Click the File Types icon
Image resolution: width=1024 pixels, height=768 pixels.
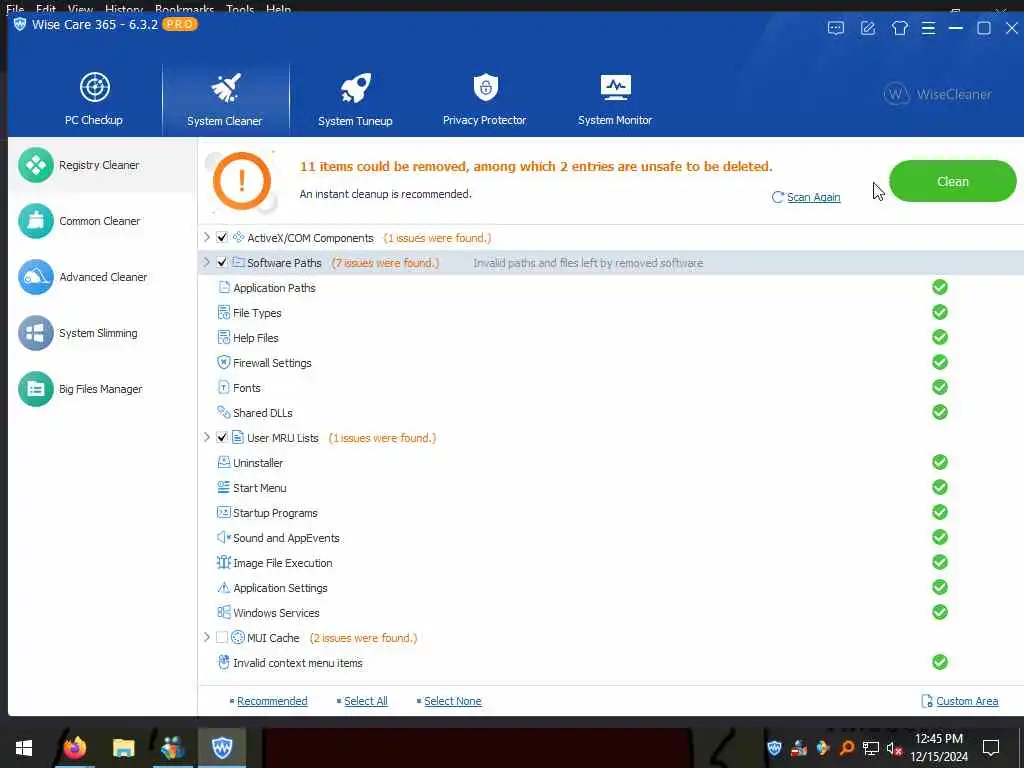pos(224,313)
